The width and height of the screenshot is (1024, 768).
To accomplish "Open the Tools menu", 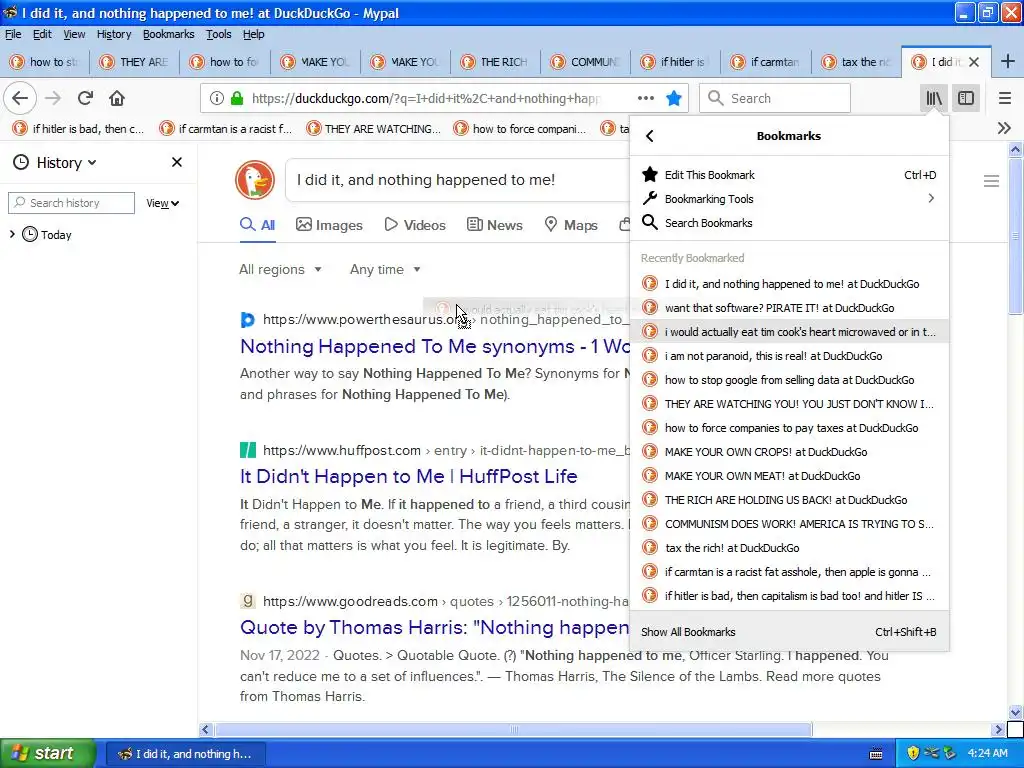I will pyautogui.click(x=218, y=34).
